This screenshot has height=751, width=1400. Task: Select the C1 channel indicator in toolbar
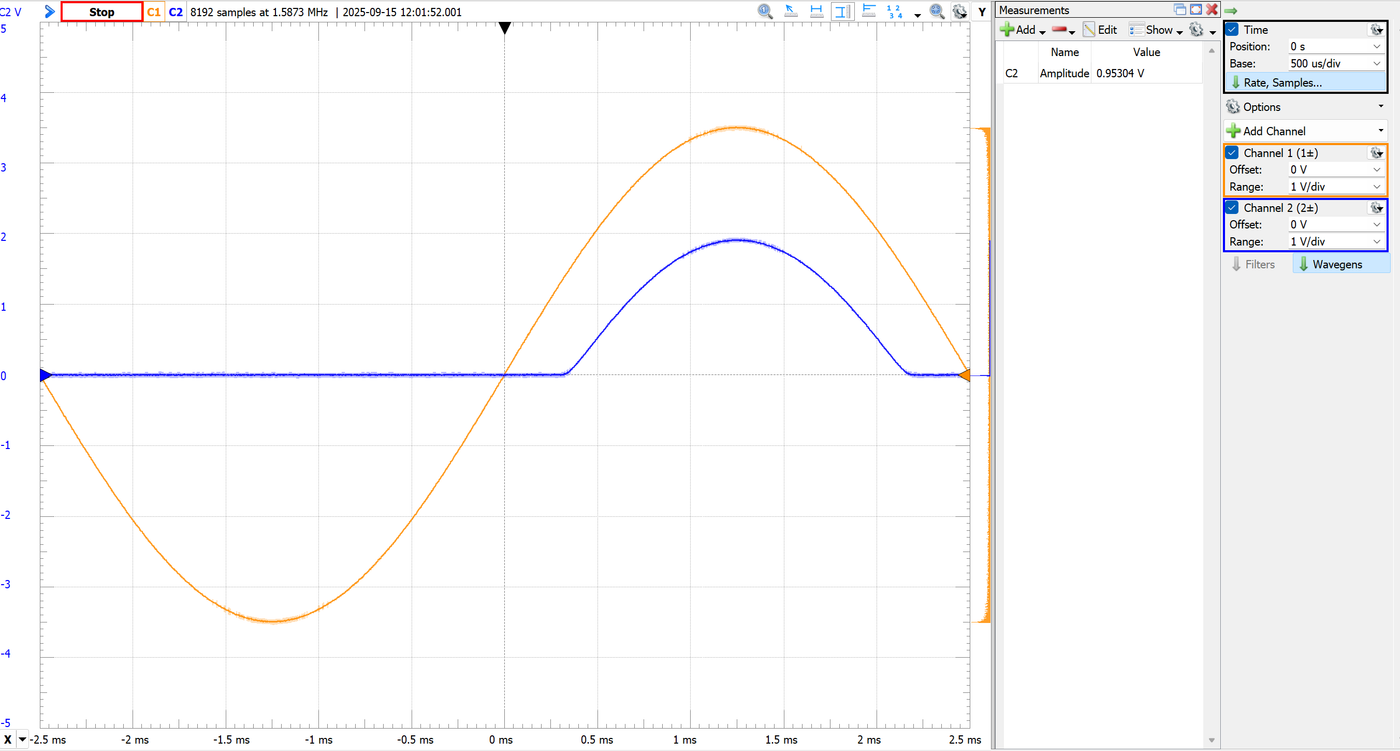click(154, 12)
